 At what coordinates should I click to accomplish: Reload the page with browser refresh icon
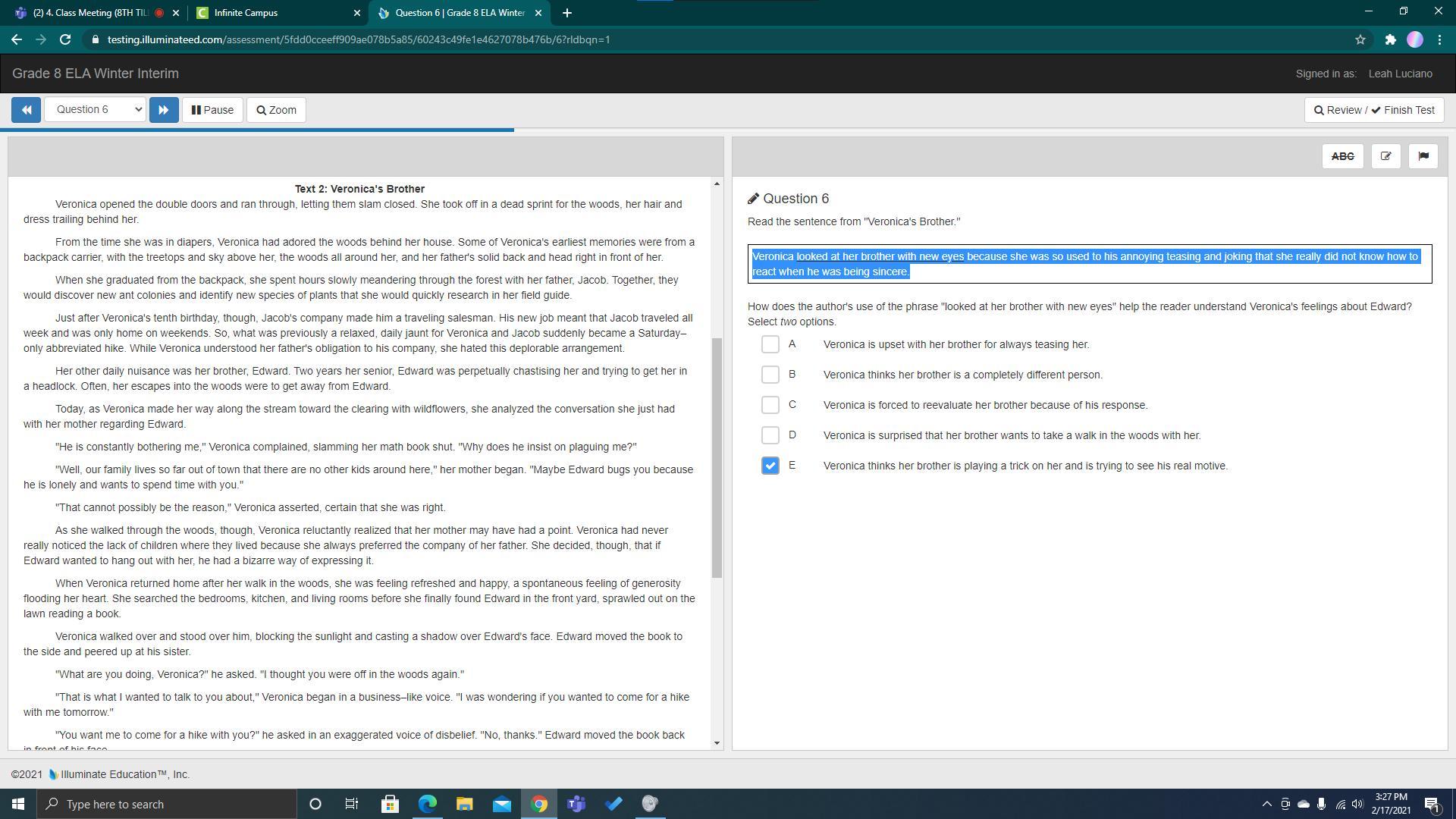click(x=65, y=39)
